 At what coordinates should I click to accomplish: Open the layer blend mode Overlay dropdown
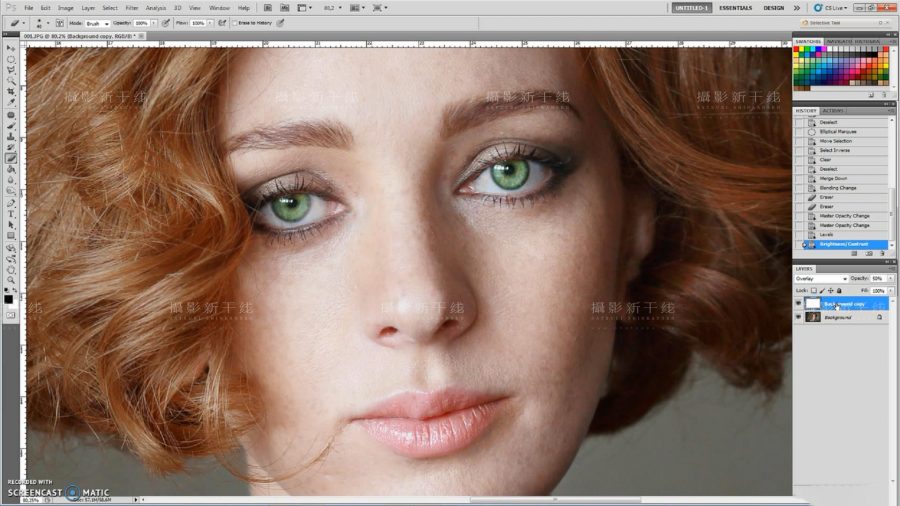click(821, 279)
